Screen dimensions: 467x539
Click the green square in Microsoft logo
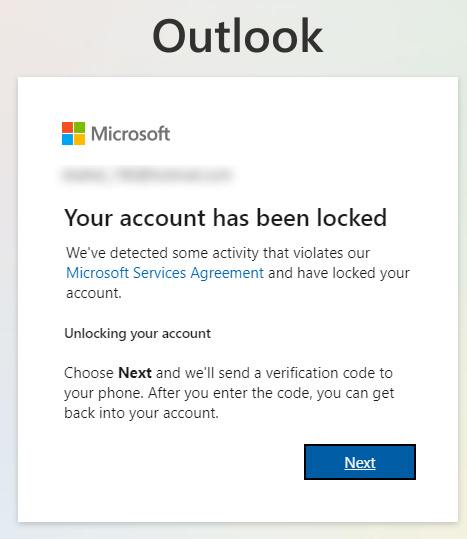80,127
